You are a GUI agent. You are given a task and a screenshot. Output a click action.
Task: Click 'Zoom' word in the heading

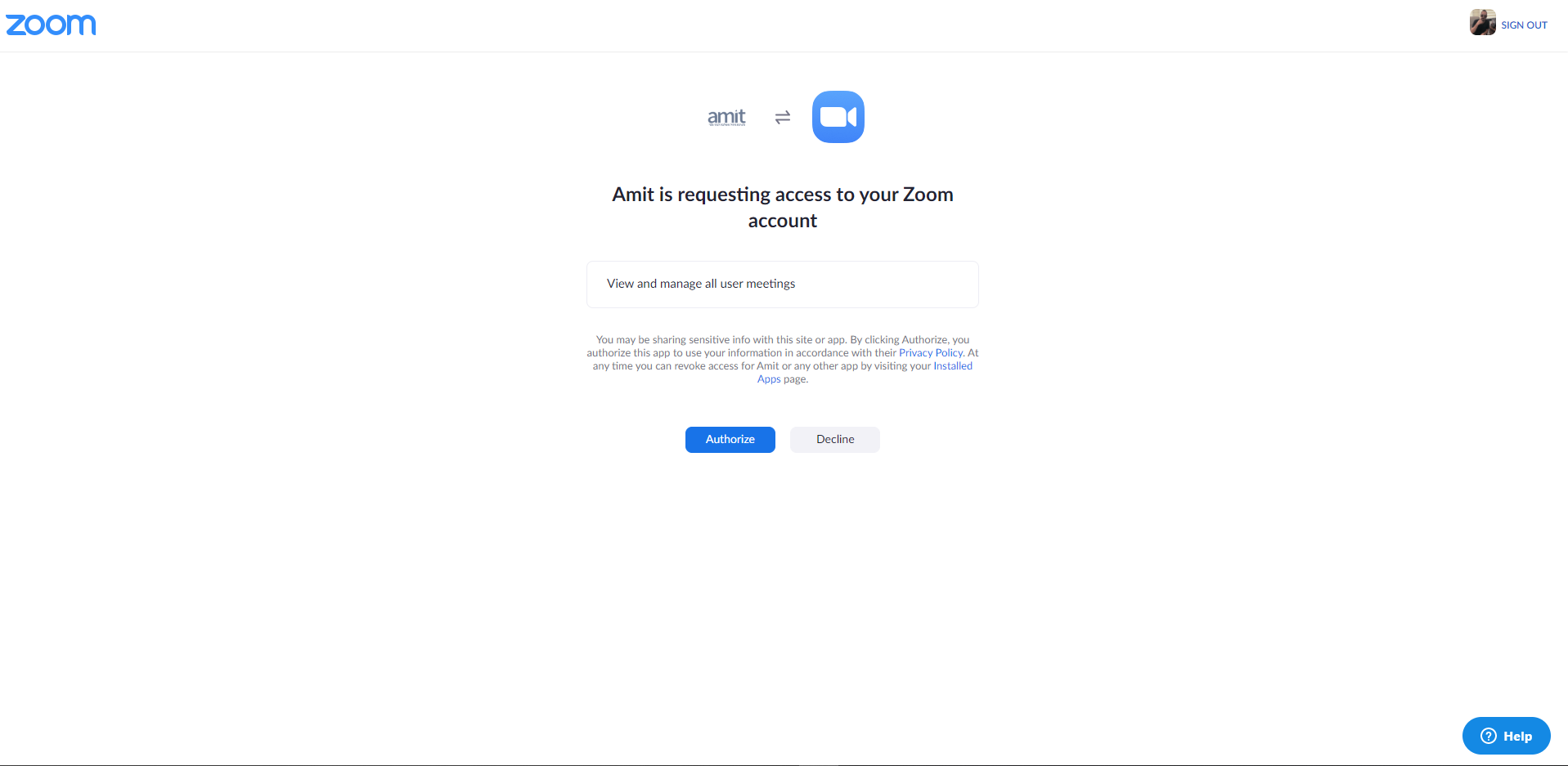pyautogui.click(x=928, y=195)
